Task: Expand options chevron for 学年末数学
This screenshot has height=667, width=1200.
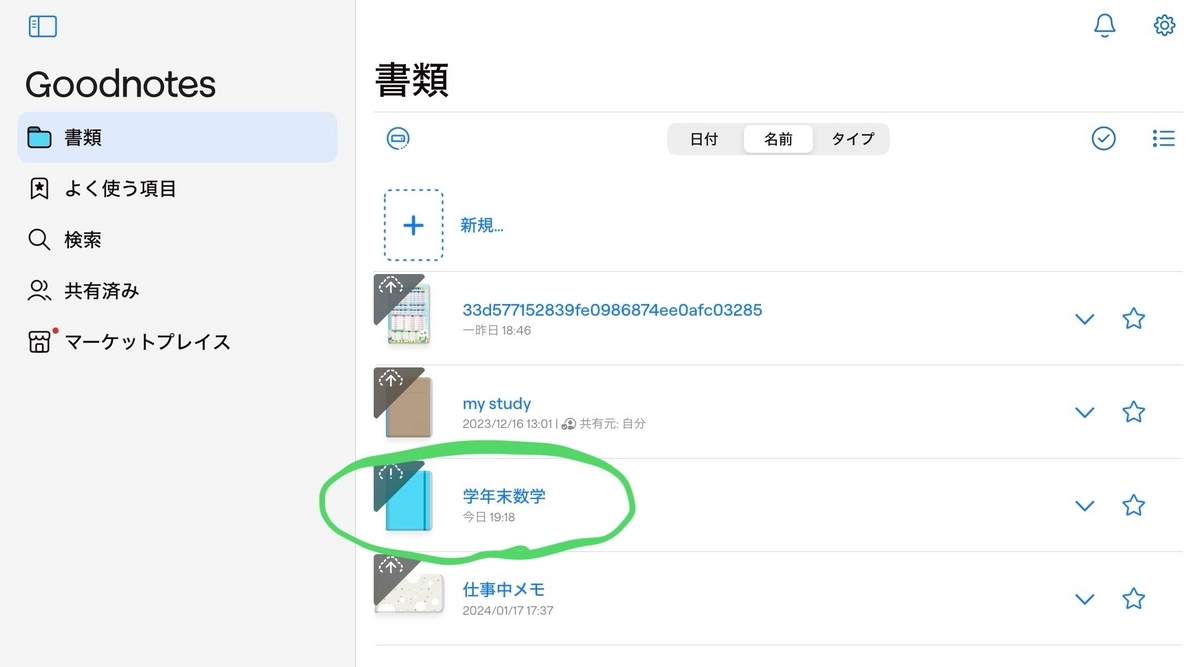Action: point(1084,506)
